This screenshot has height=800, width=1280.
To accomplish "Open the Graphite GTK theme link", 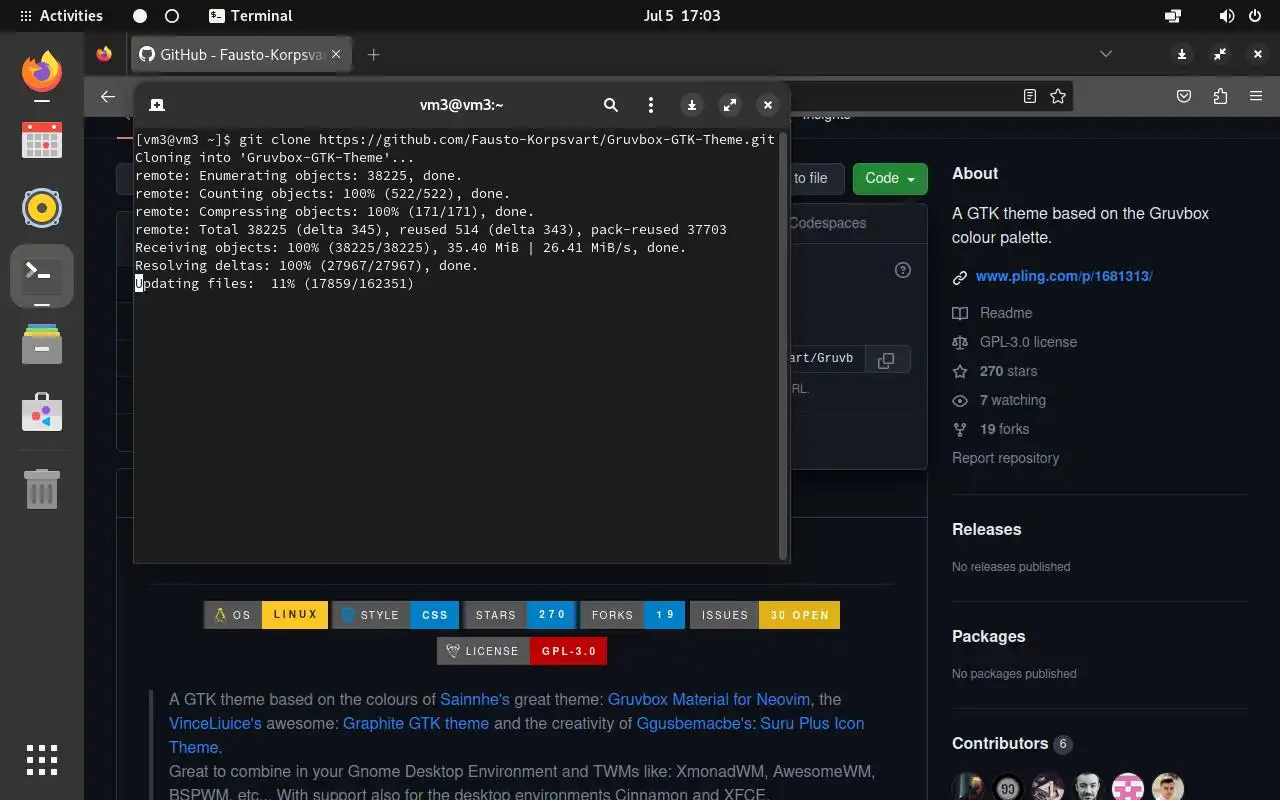I will point(416,723).
